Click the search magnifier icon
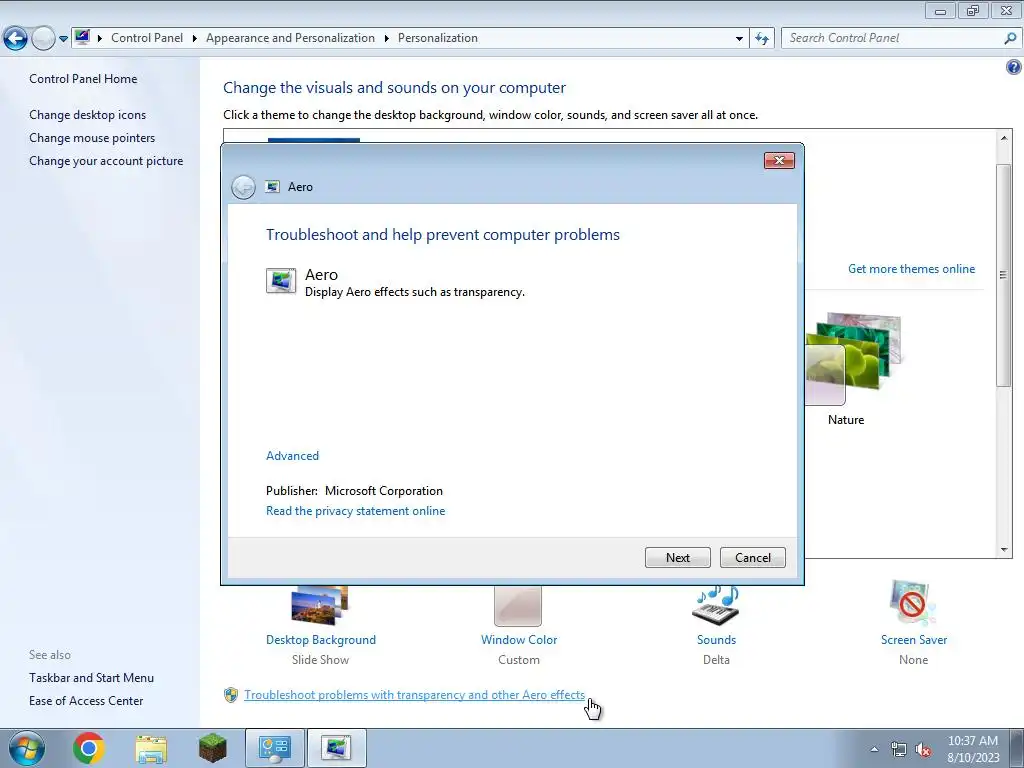Image resolution: width=1024 pixels, height=768 pixels. [1010, 39]
